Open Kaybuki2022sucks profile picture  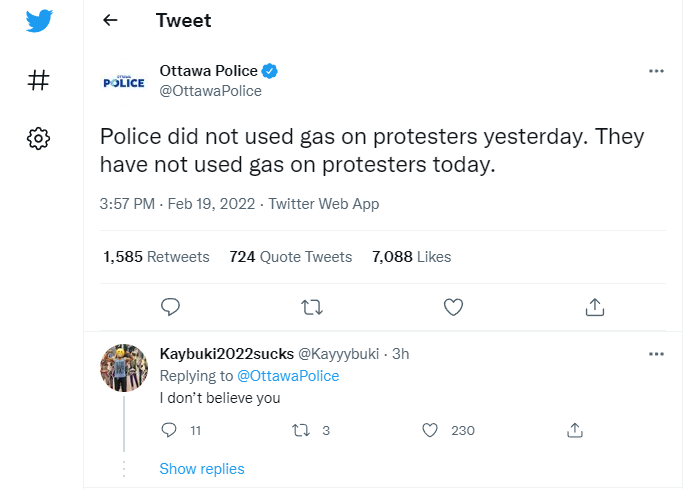124,368
